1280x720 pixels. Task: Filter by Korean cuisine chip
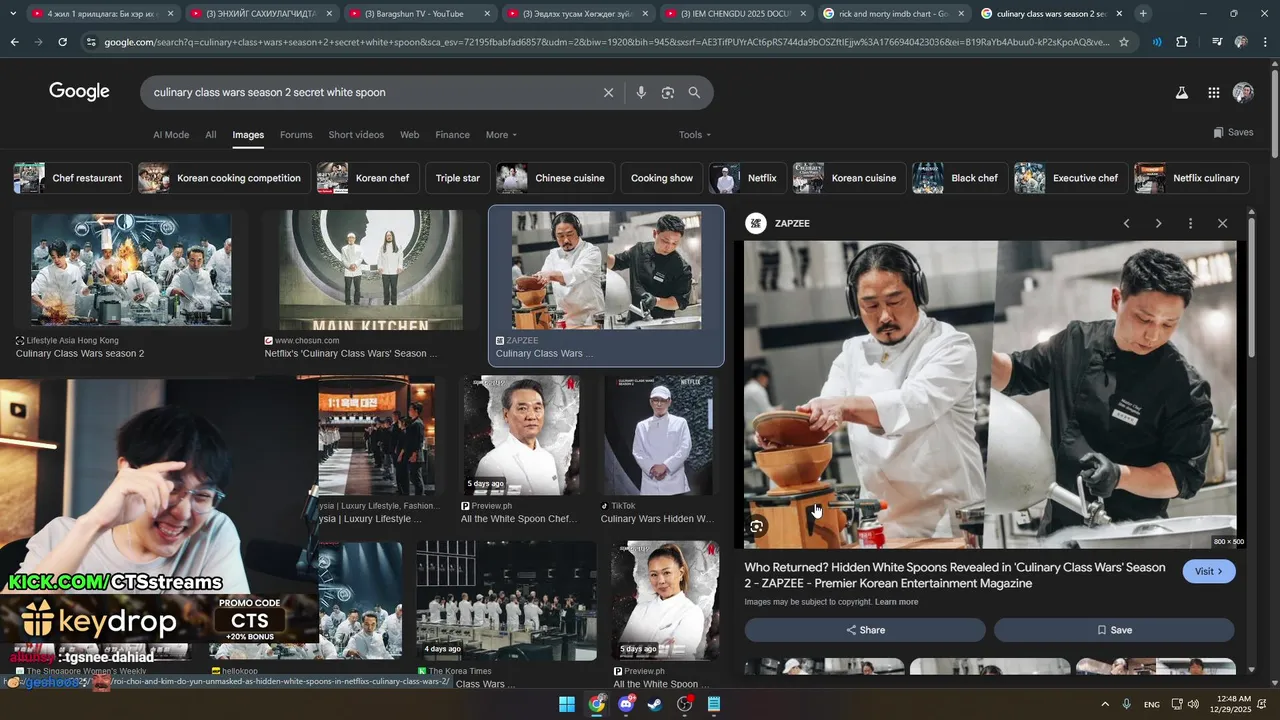(x=849, y=178)
